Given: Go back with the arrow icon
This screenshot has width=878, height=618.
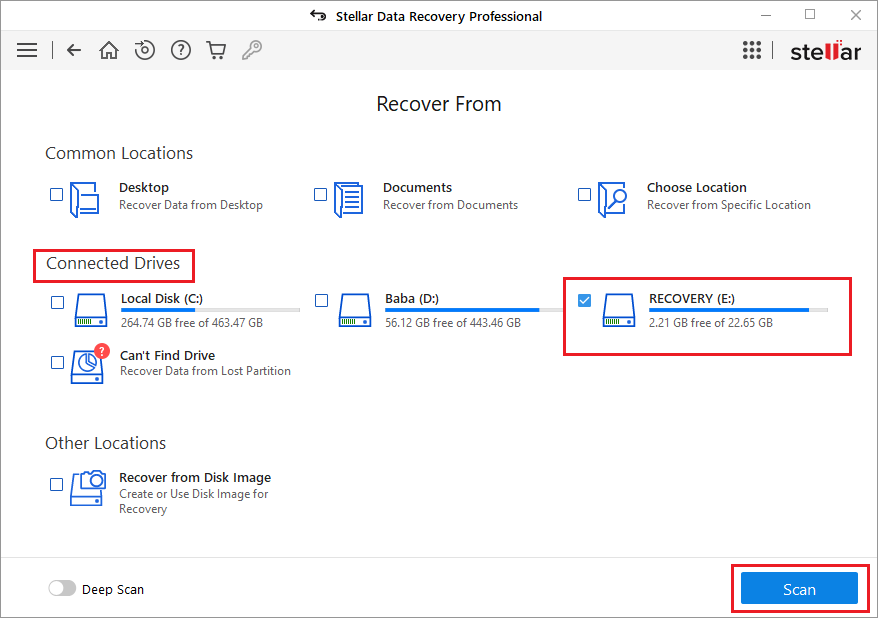Looking at the screenshot, I should tap(73, 50).
